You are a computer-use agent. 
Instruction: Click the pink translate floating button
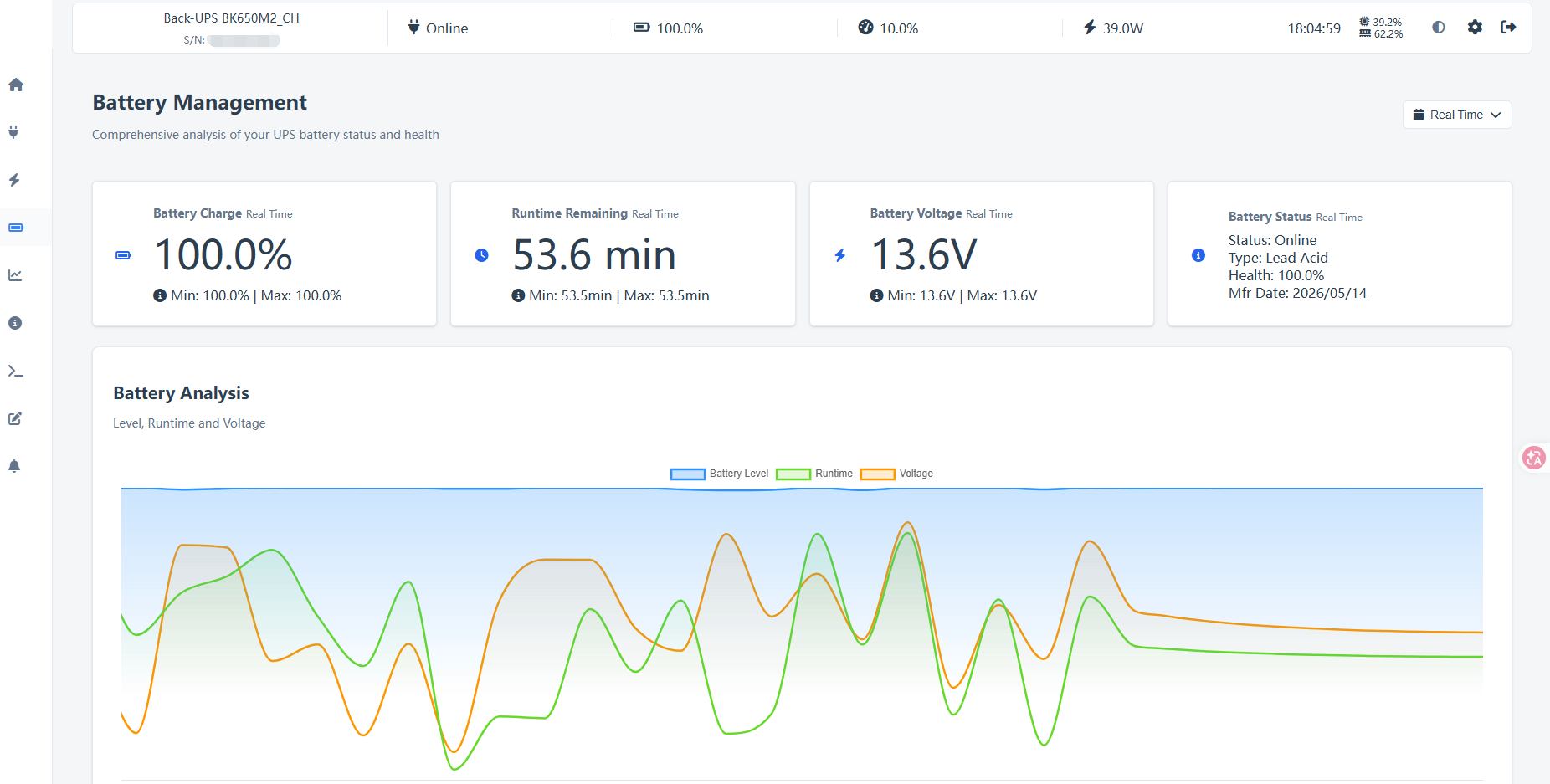coord(1534,458)
